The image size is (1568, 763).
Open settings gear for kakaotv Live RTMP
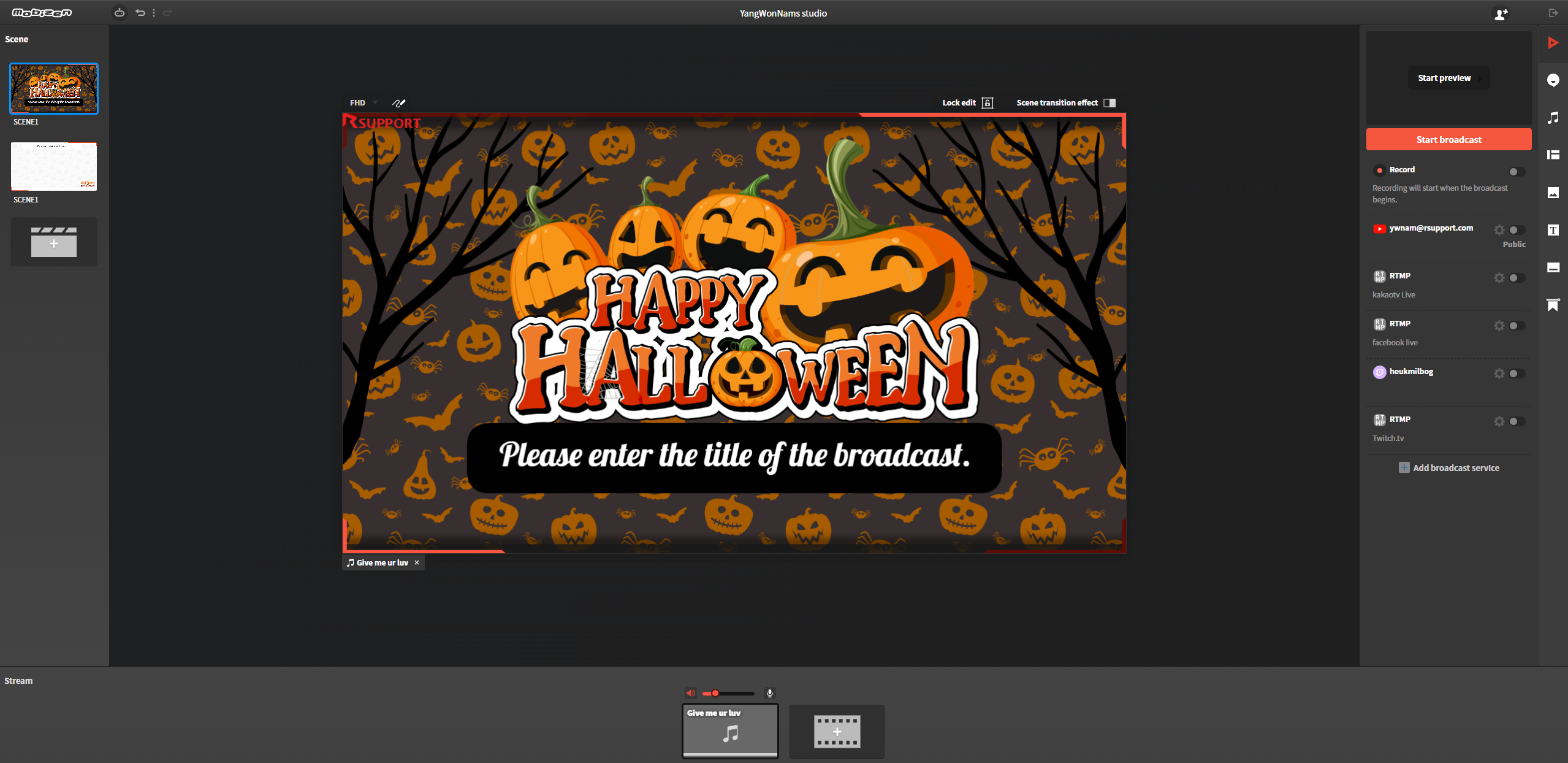(x=1499, y=278)
